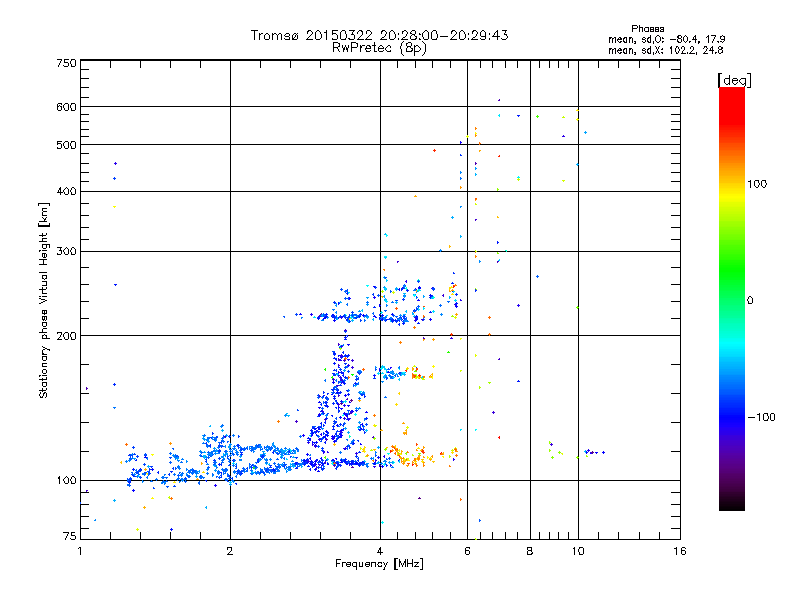The image size is (800, 600).
Task: Click the '[deg]' colorbar unit label
Action: [734, 80]
